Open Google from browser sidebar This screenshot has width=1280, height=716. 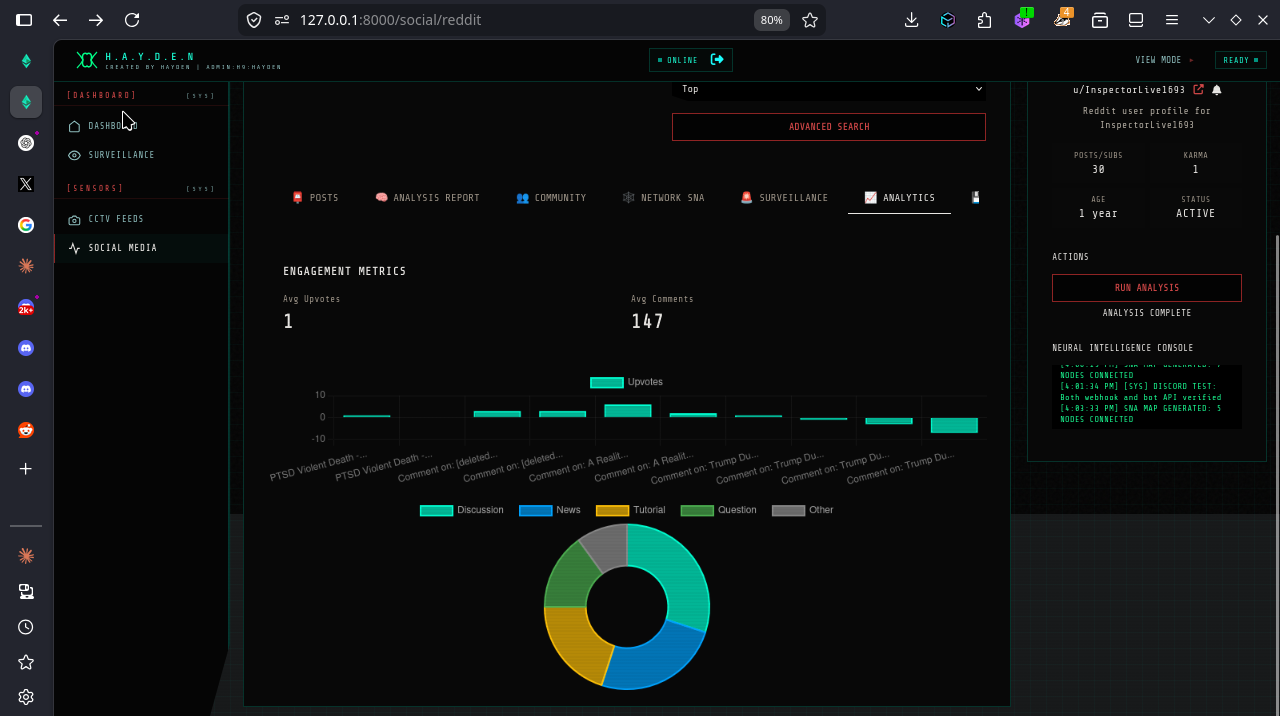click(x=26, y=225)
